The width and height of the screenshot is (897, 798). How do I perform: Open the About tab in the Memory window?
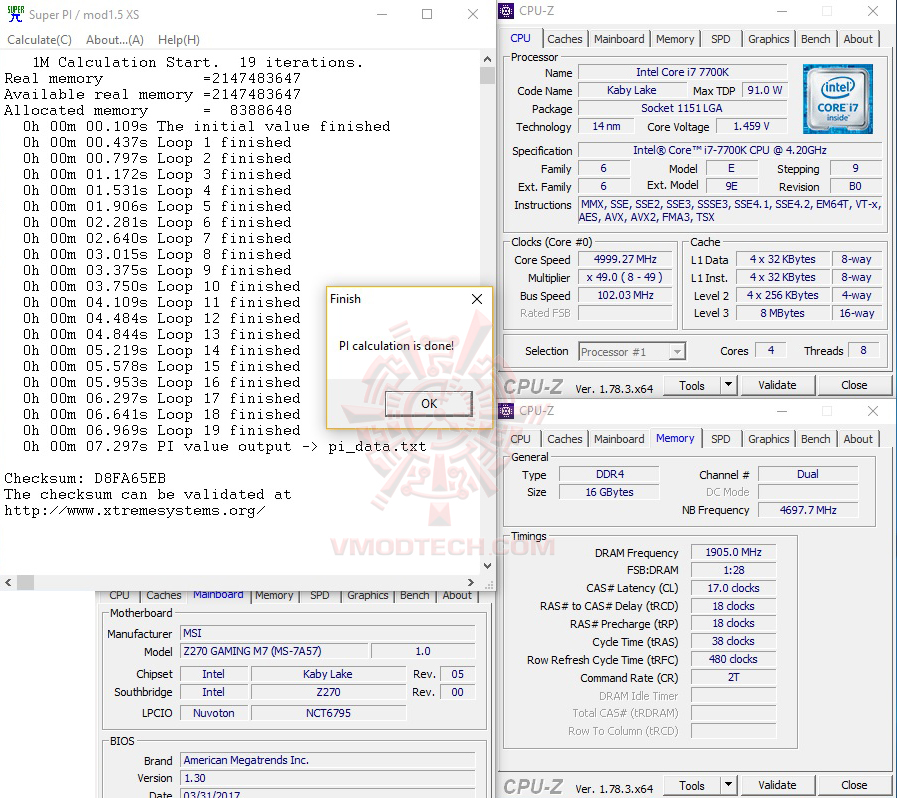coord(858,439)
